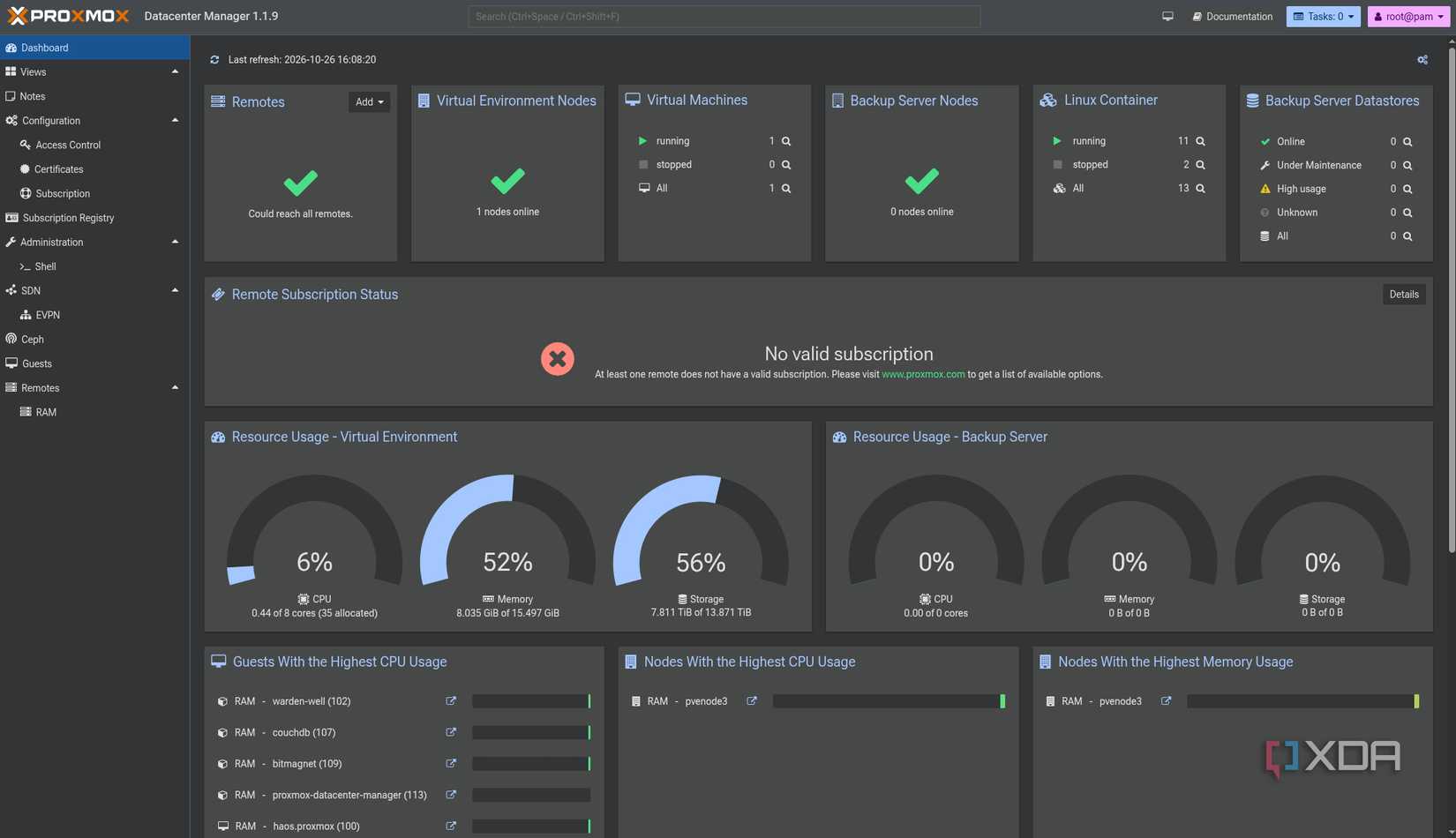Open pvenode3 link in Memory usage panel
The image size is (1456, 838).
coord(1166,701)
